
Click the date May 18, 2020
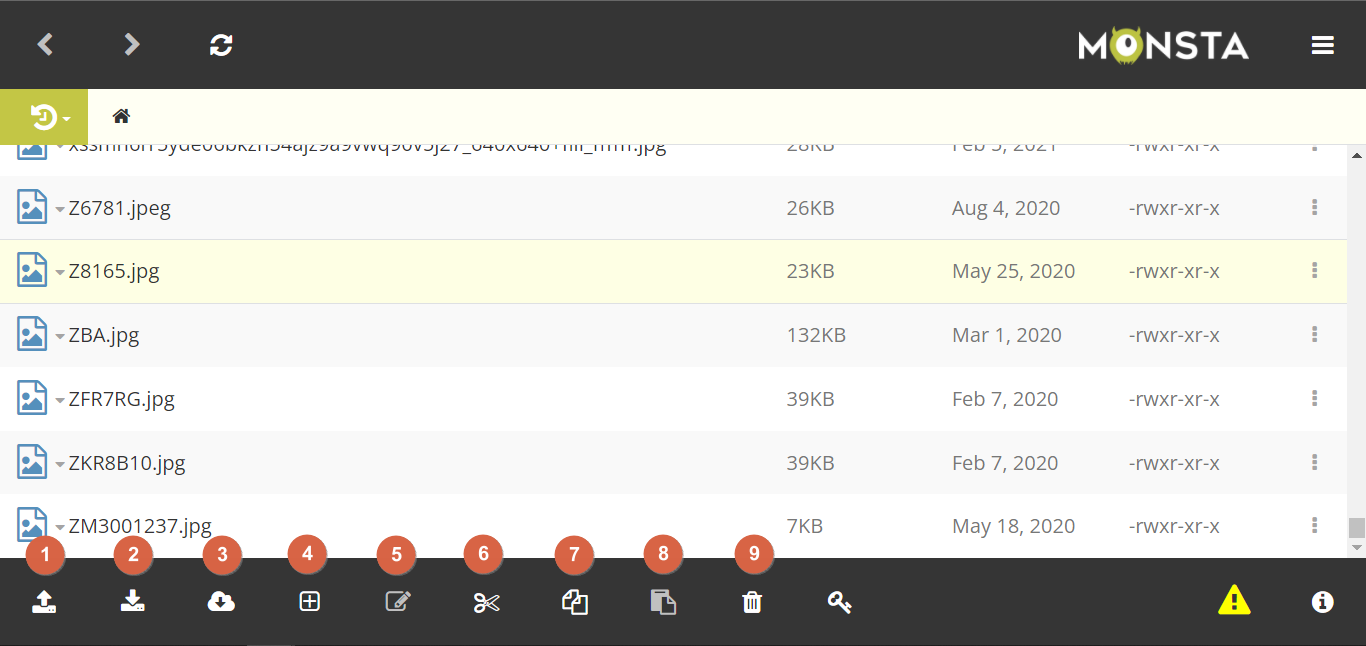click(1014, 527)
